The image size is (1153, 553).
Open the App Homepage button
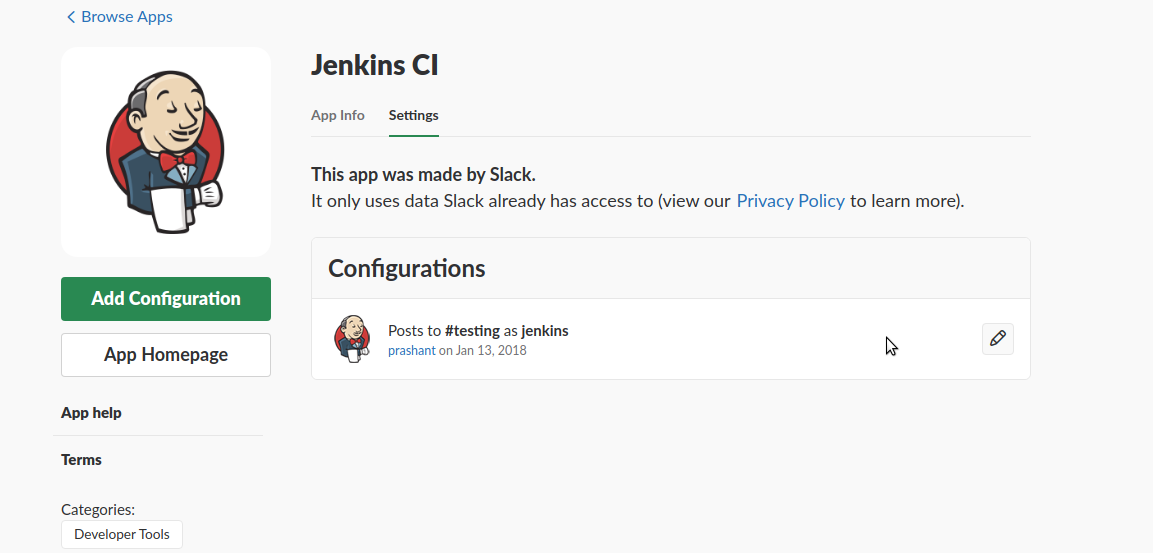[166, 354]
